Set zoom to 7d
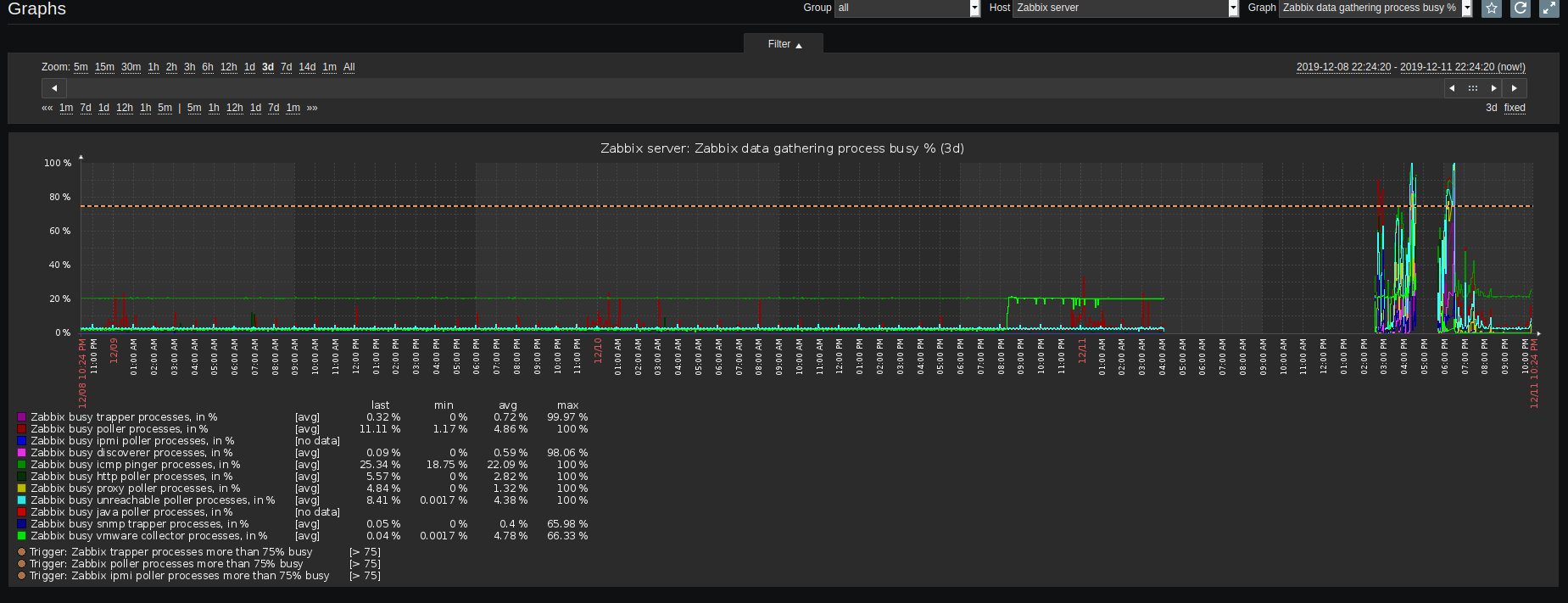 (287, 67)
